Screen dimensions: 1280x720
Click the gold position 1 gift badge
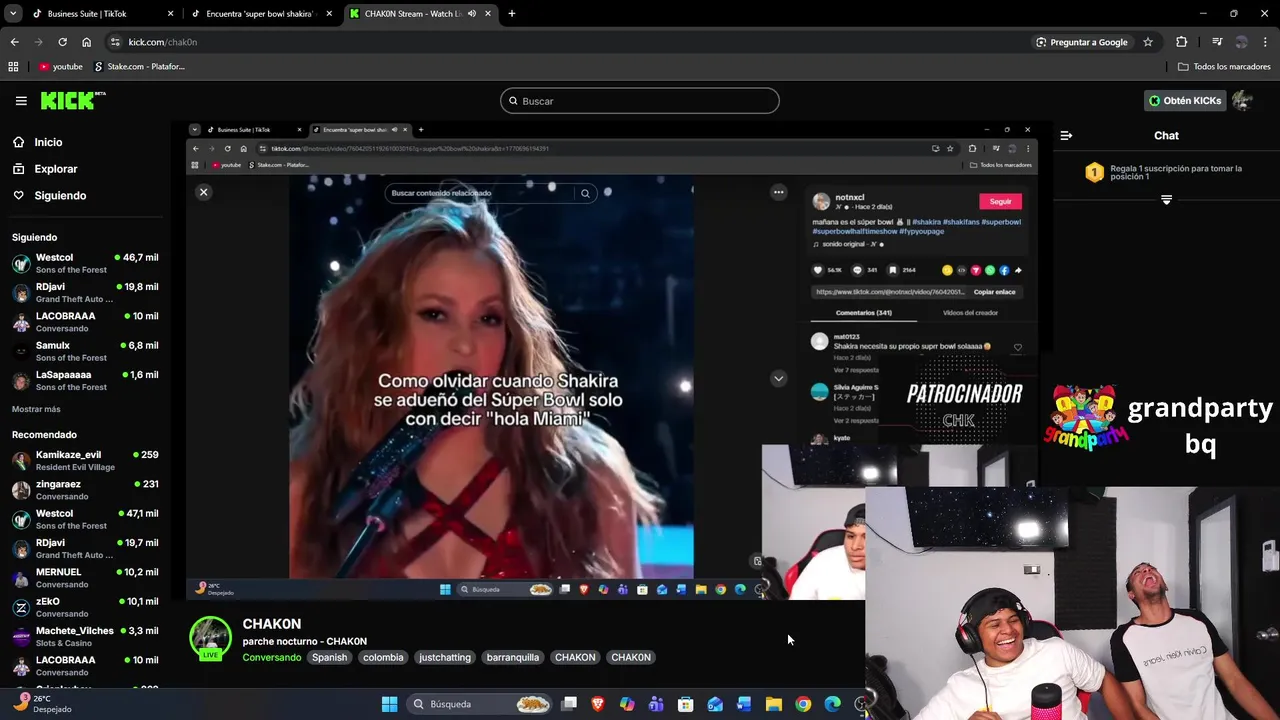[1094, 173]
